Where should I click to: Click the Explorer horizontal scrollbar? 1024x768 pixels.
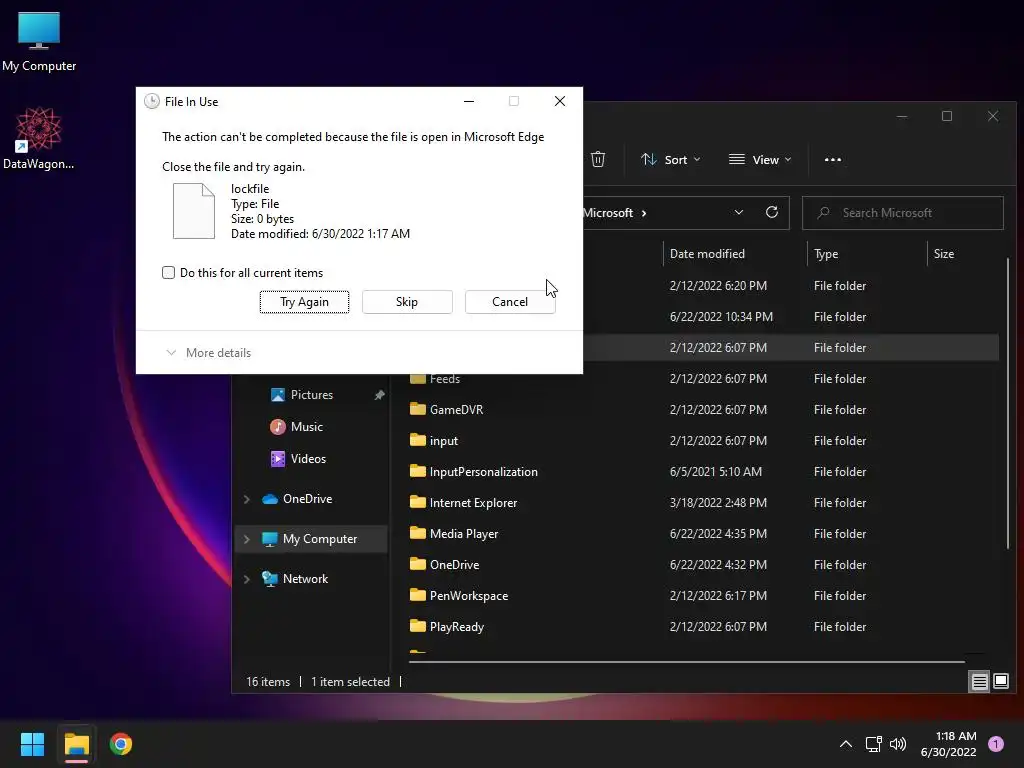click(x=686, y=662)
